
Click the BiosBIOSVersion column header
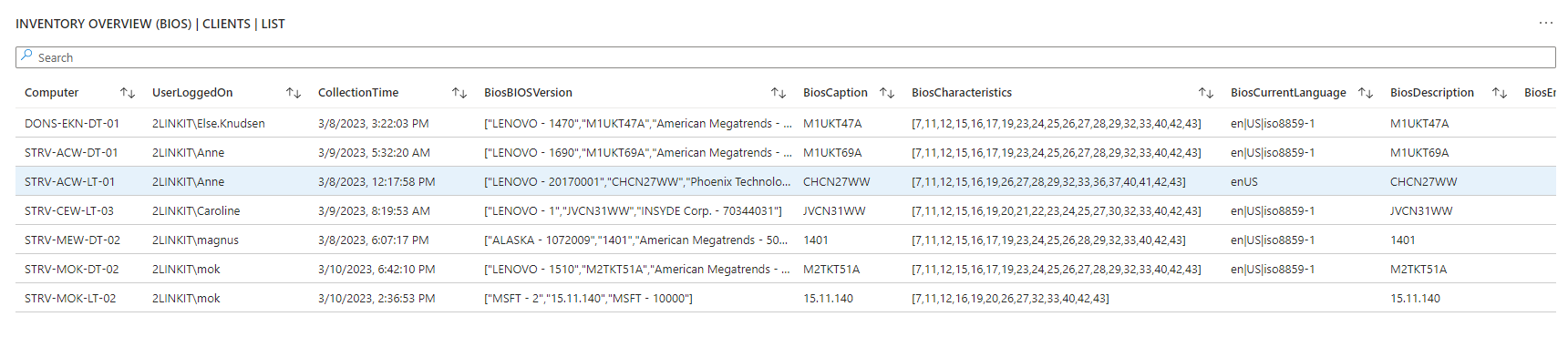(528, 93)
